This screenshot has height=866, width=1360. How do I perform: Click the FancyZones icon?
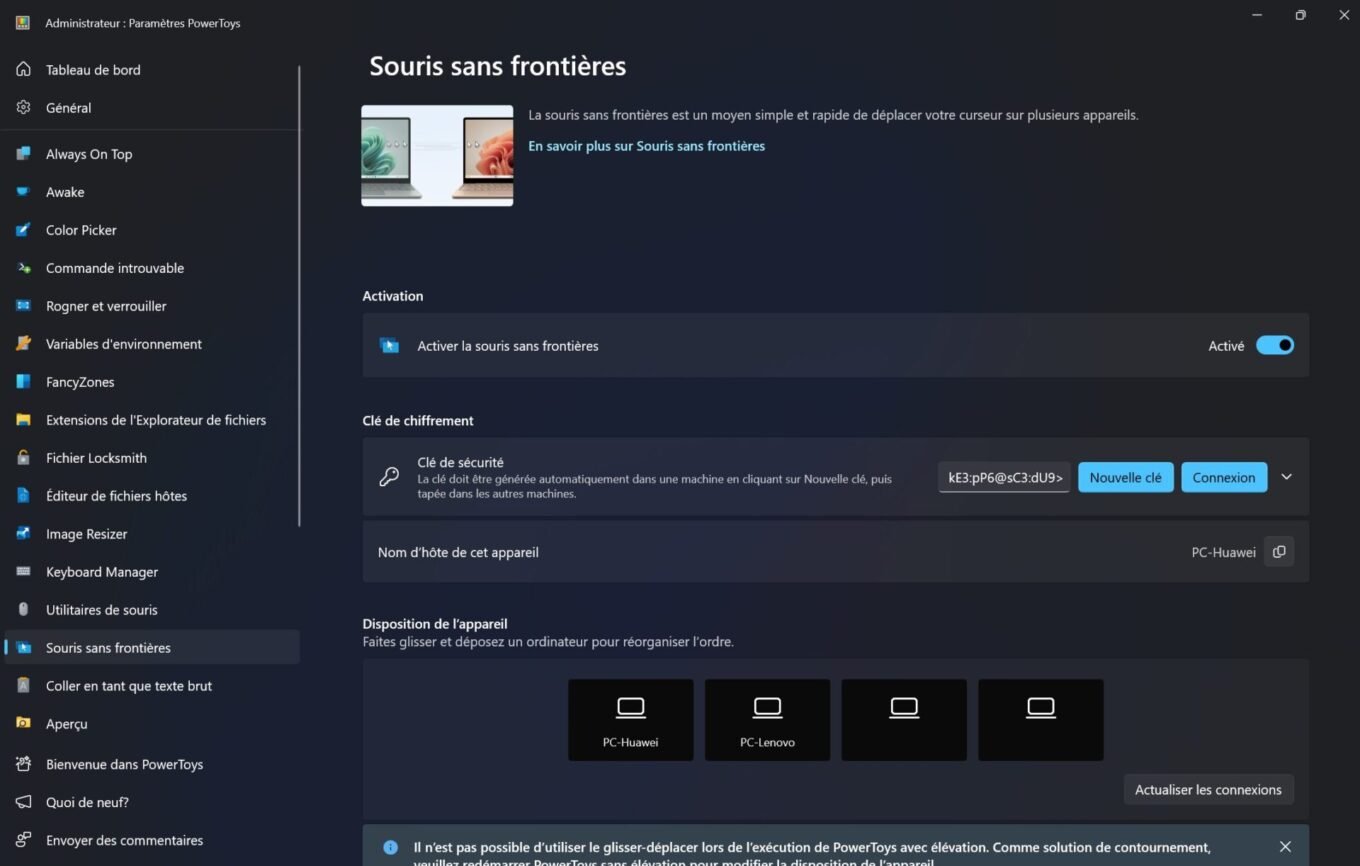point(23,382)
